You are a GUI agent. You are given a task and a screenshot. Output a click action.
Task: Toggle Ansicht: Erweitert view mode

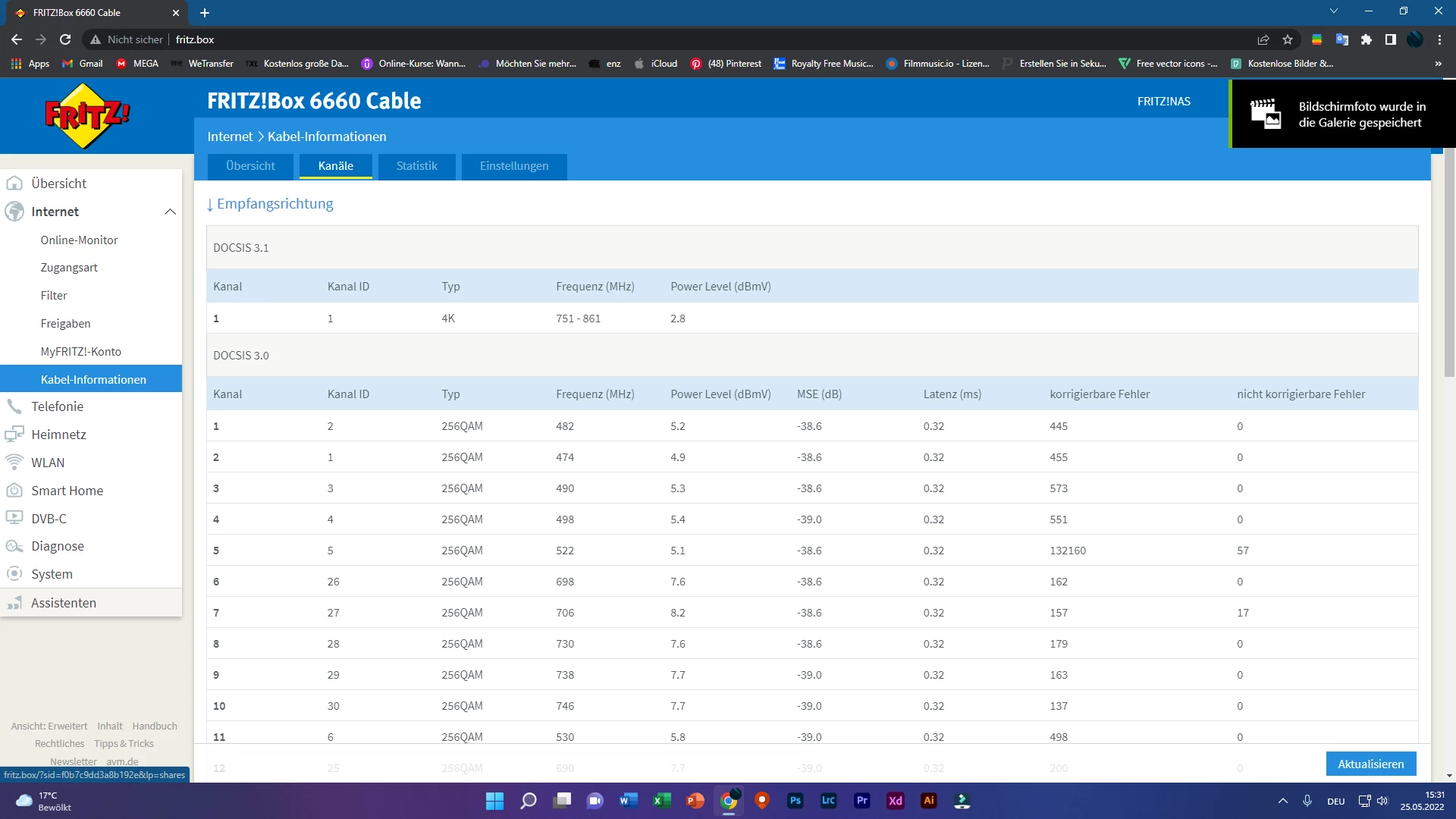pos(49,726)
